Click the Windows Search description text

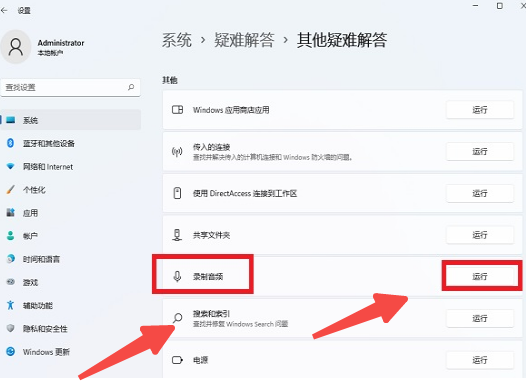241,324
